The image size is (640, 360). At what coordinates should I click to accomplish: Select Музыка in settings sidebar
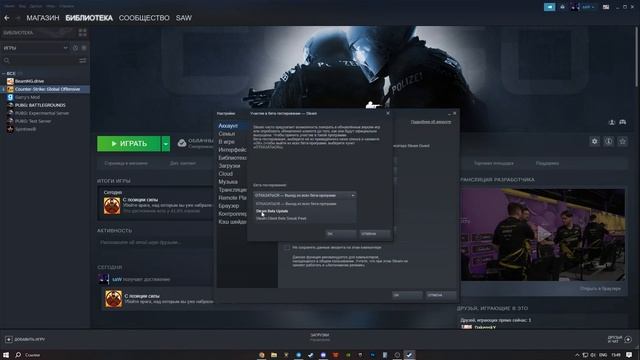tap(228, 182)
